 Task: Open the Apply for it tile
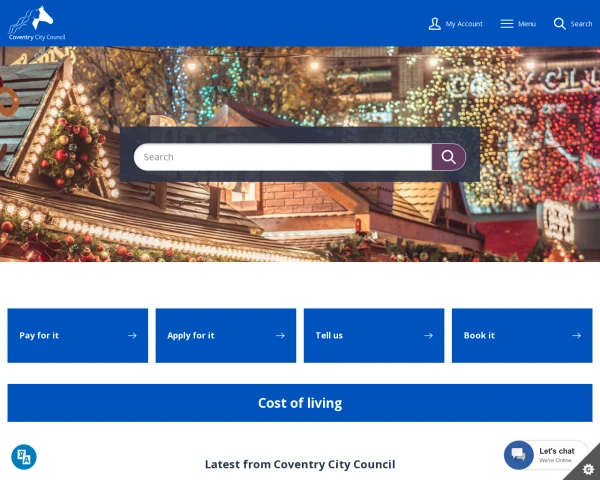[x=226, y=336]
